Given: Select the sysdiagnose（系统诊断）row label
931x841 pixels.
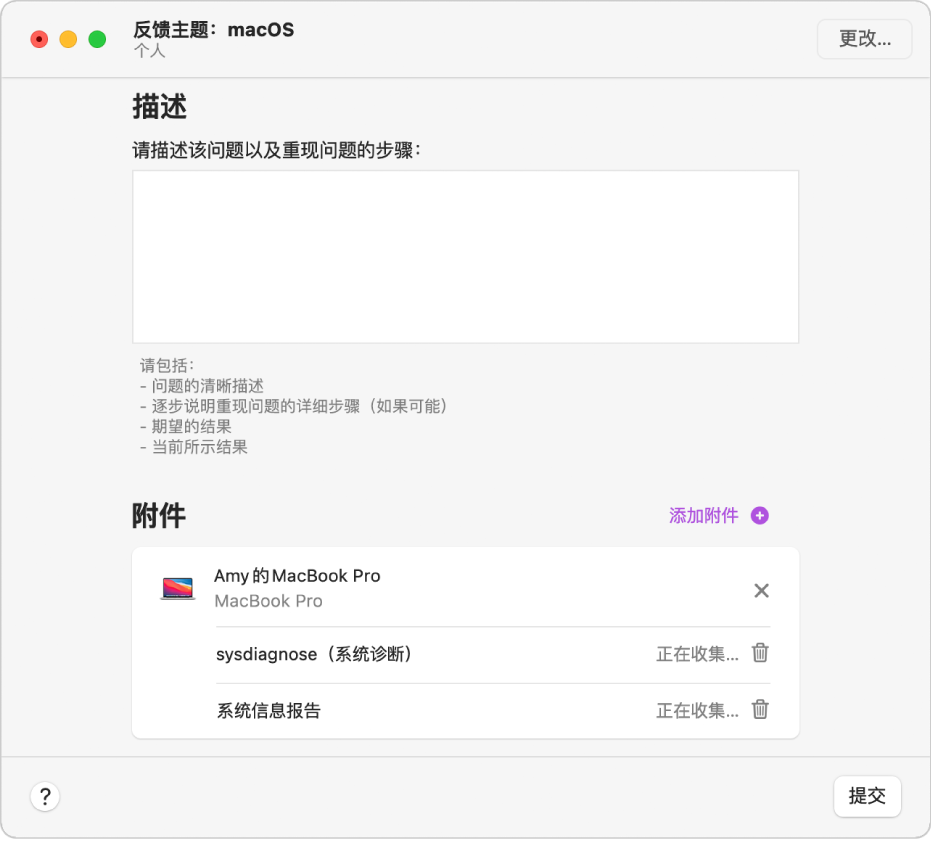Looking at the screenshot, I should tap(315, 654).
